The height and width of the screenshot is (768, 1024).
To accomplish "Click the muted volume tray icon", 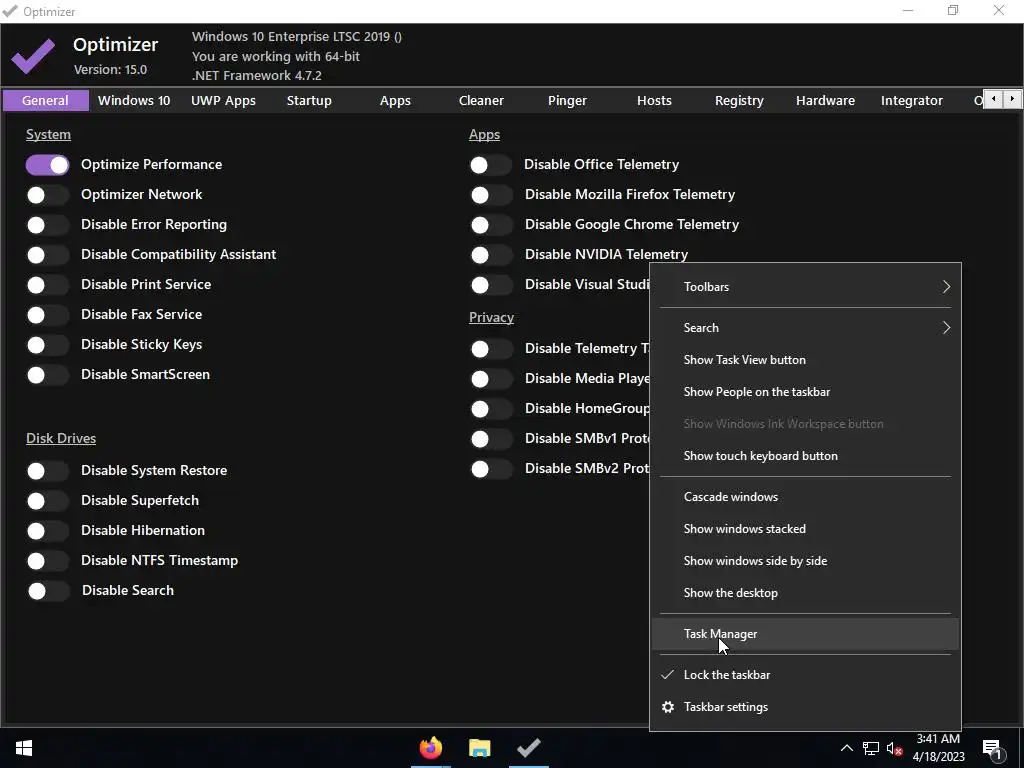I will 894,748.
